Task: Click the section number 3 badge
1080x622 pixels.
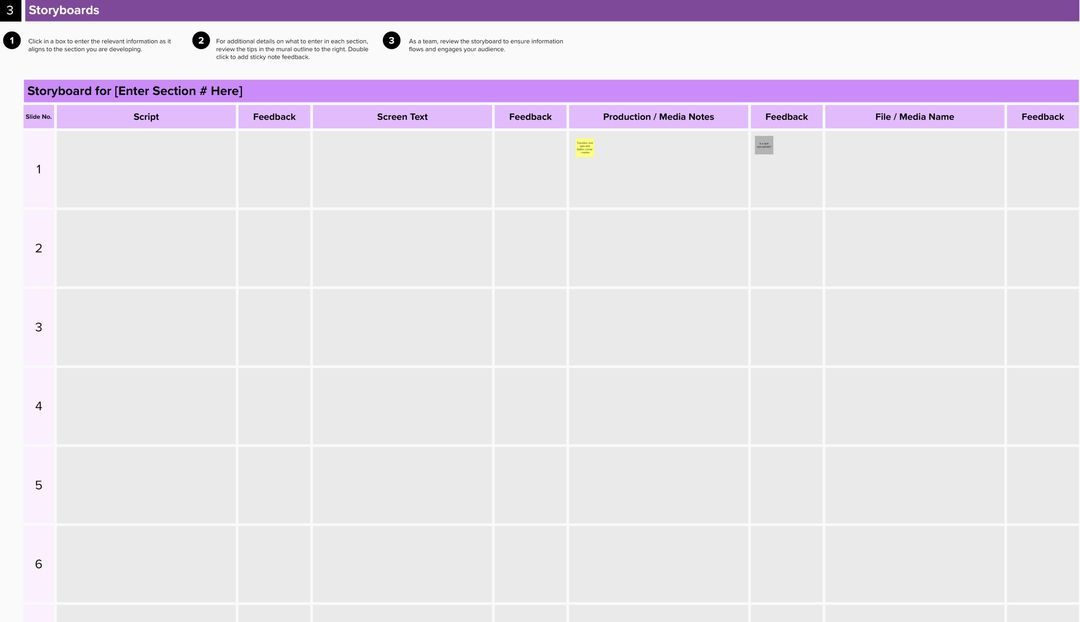Action: tap(9, 8)
